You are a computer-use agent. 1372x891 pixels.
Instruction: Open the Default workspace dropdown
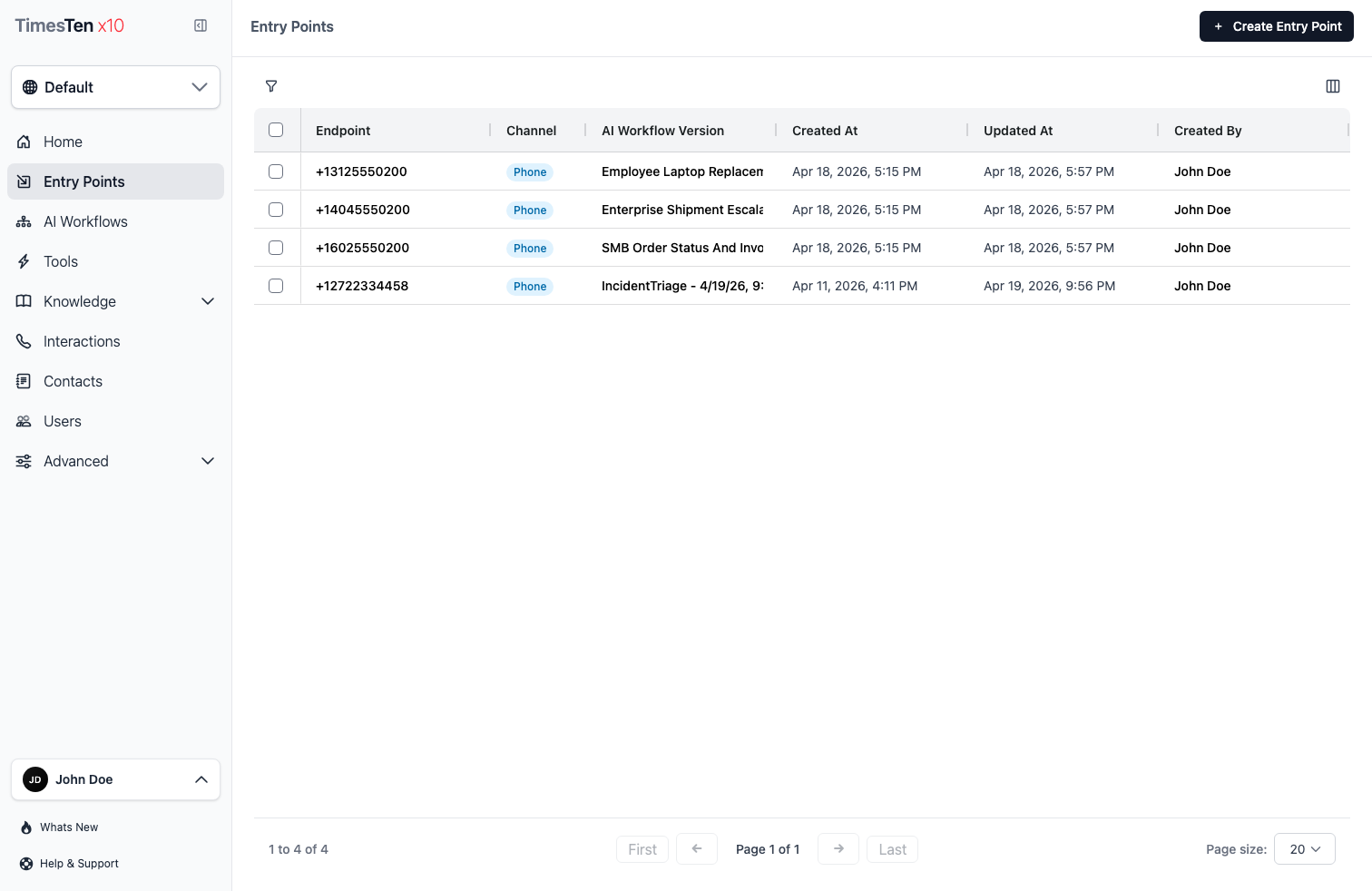(115, 87)
